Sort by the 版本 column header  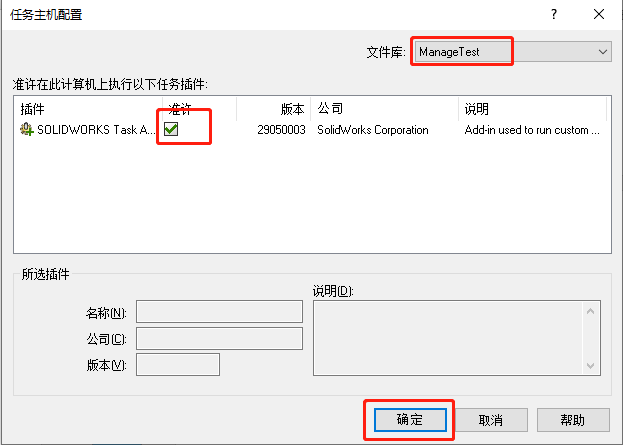(274, 108)
